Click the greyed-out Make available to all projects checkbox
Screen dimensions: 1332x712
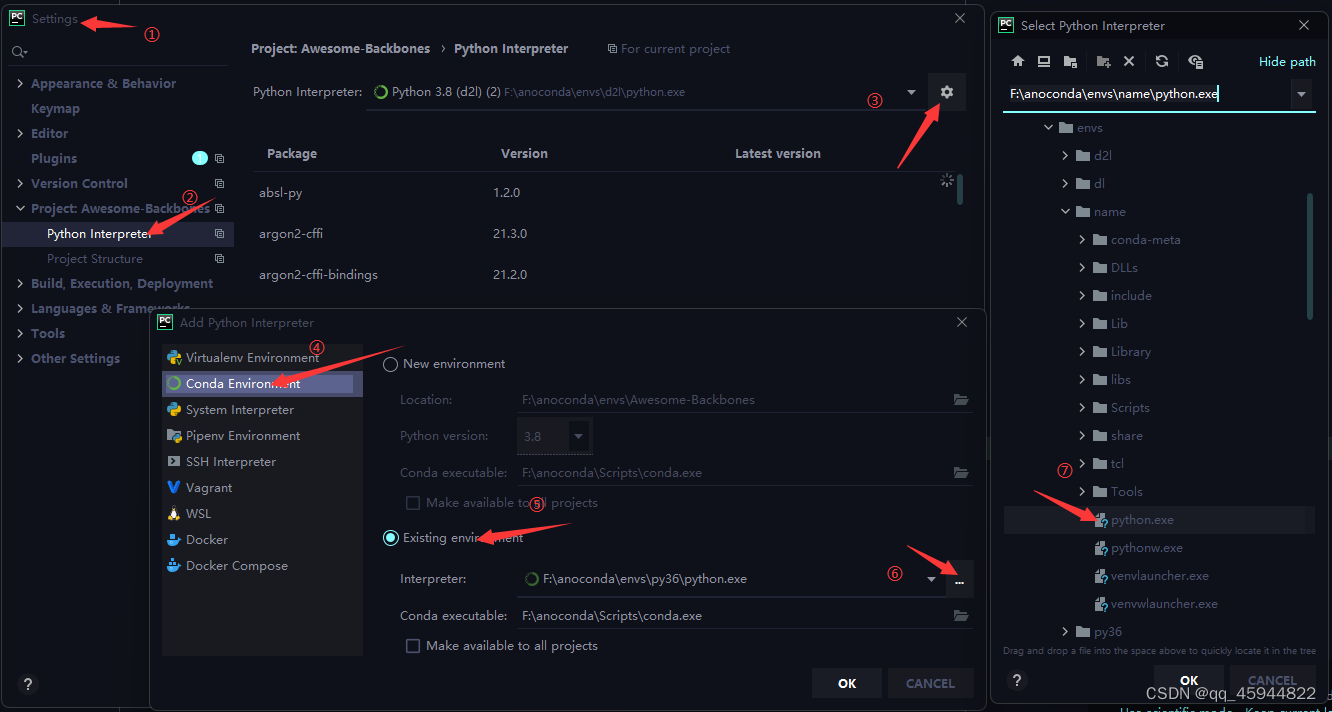click(x=413, y=503)
